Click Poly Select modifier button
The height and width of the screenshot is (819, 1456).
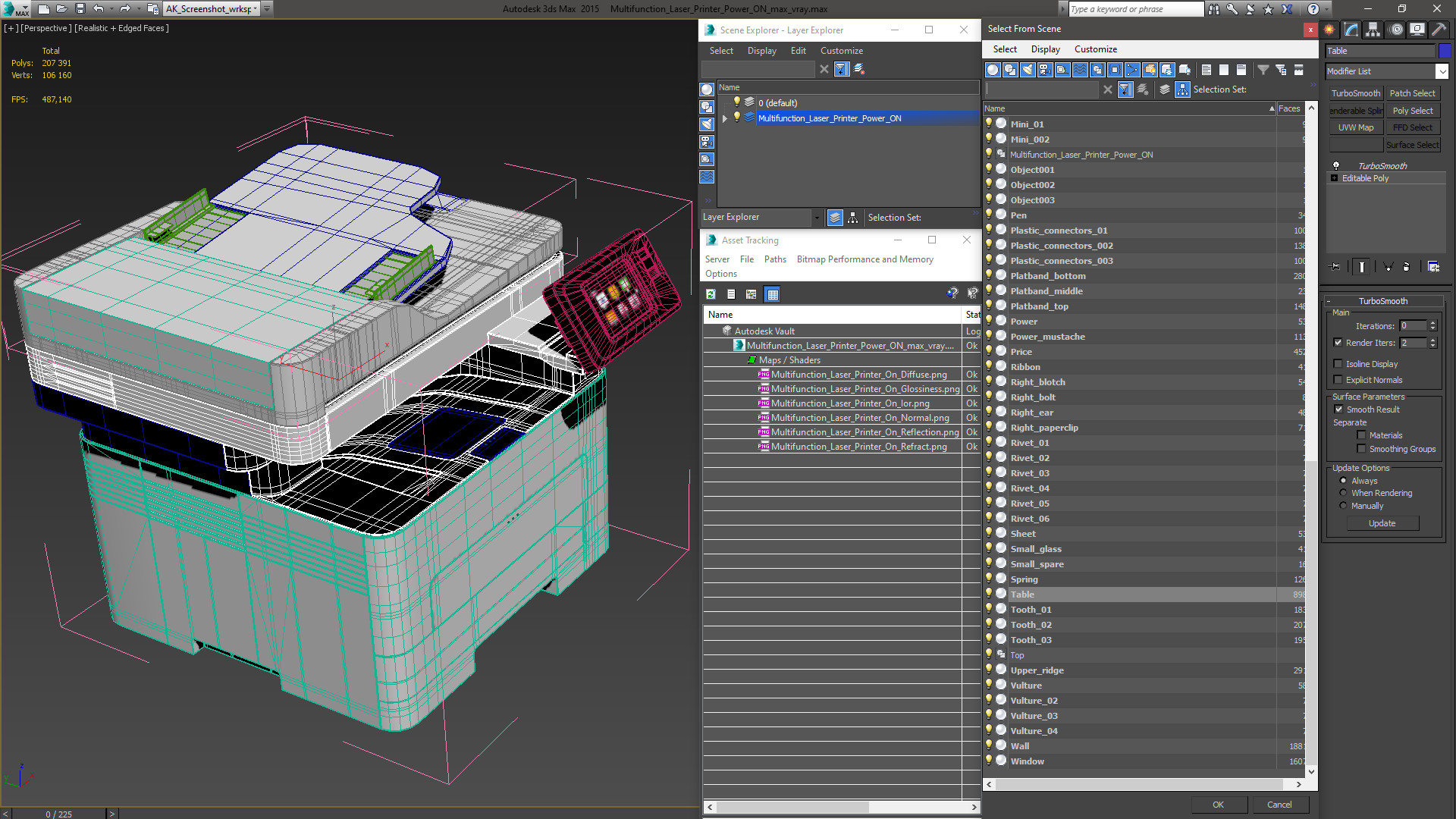point(1412,111)
